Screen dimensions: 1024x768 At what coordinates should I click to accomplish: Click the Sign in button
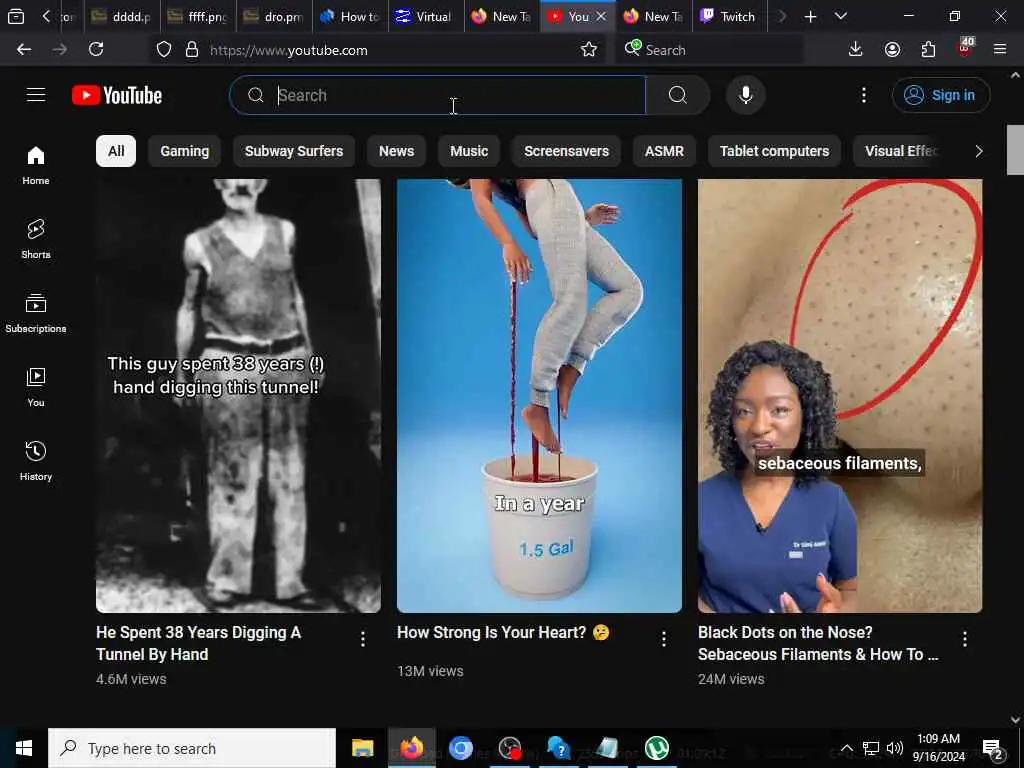[941, 95]
